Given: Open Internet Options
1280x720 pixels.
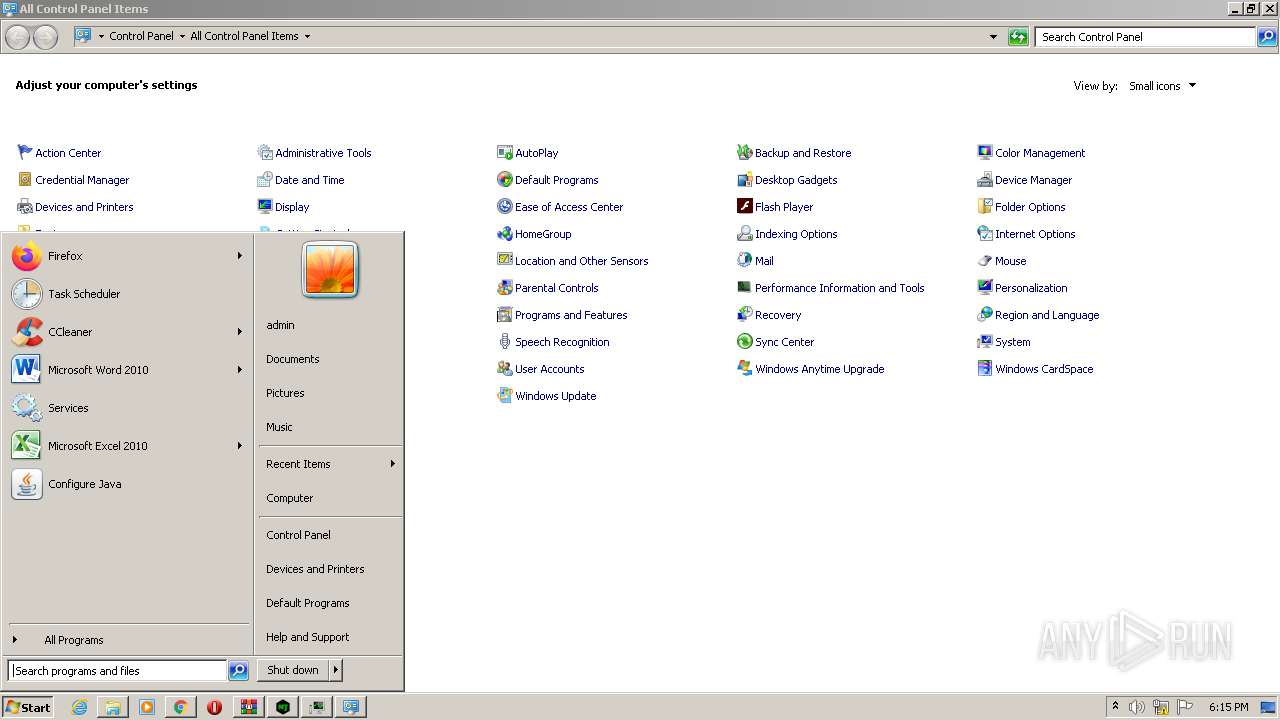Looking at the screenshot, I should (x=1026, y=234).
